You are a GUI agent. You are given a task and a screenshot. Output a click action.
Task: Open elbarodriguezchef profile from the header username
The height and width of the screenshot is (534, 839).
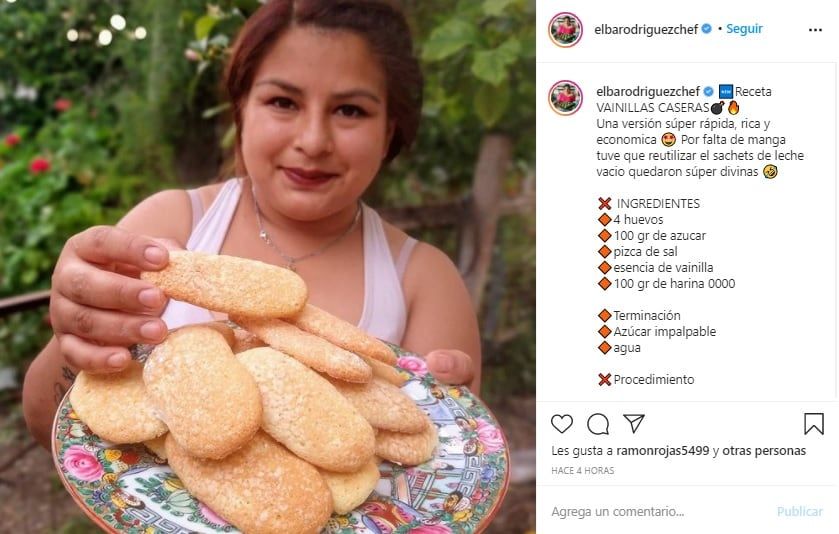point(647,30)
